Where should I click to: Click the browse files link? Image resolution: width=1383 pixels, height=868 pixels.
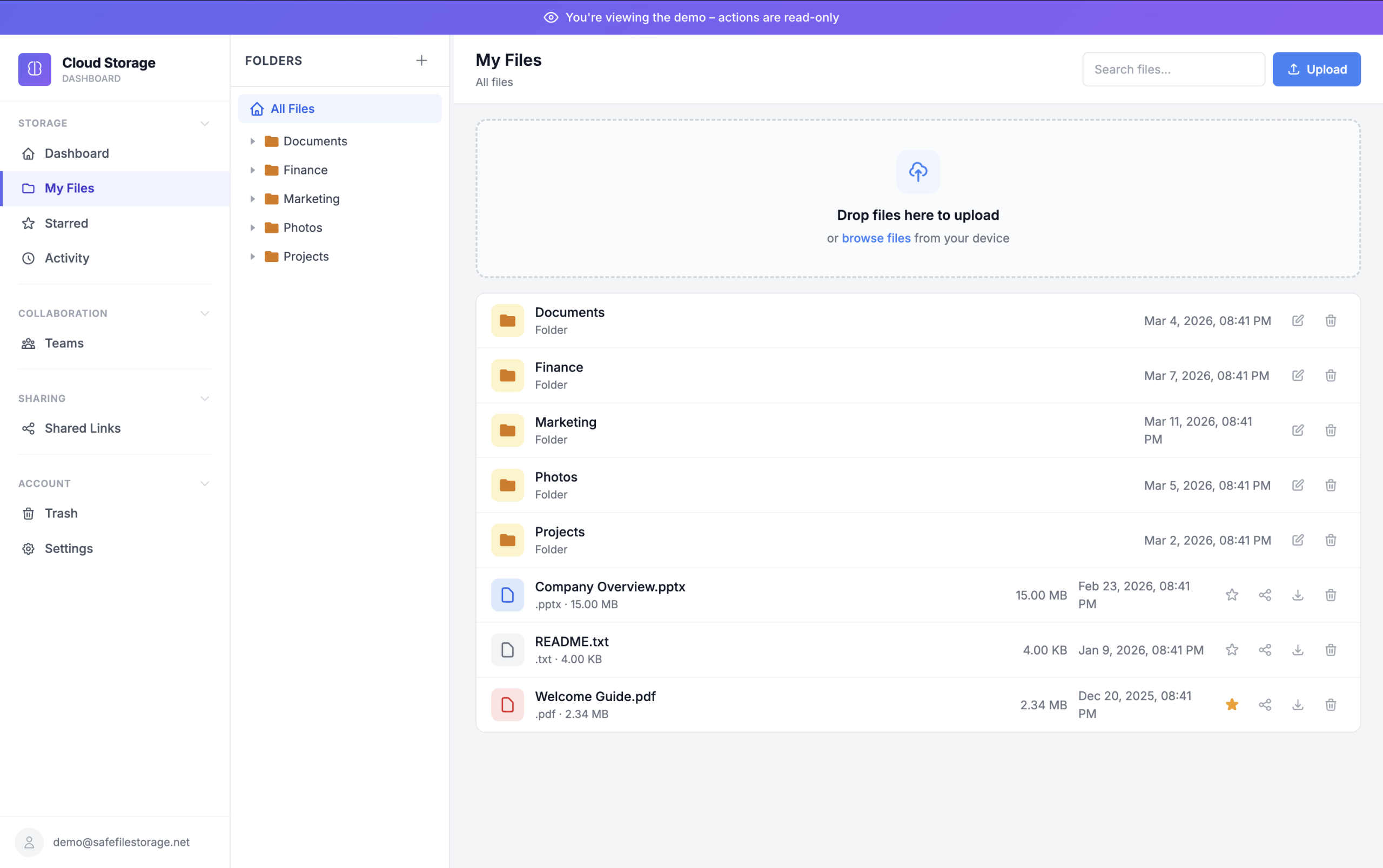click(x=876, y=238)
